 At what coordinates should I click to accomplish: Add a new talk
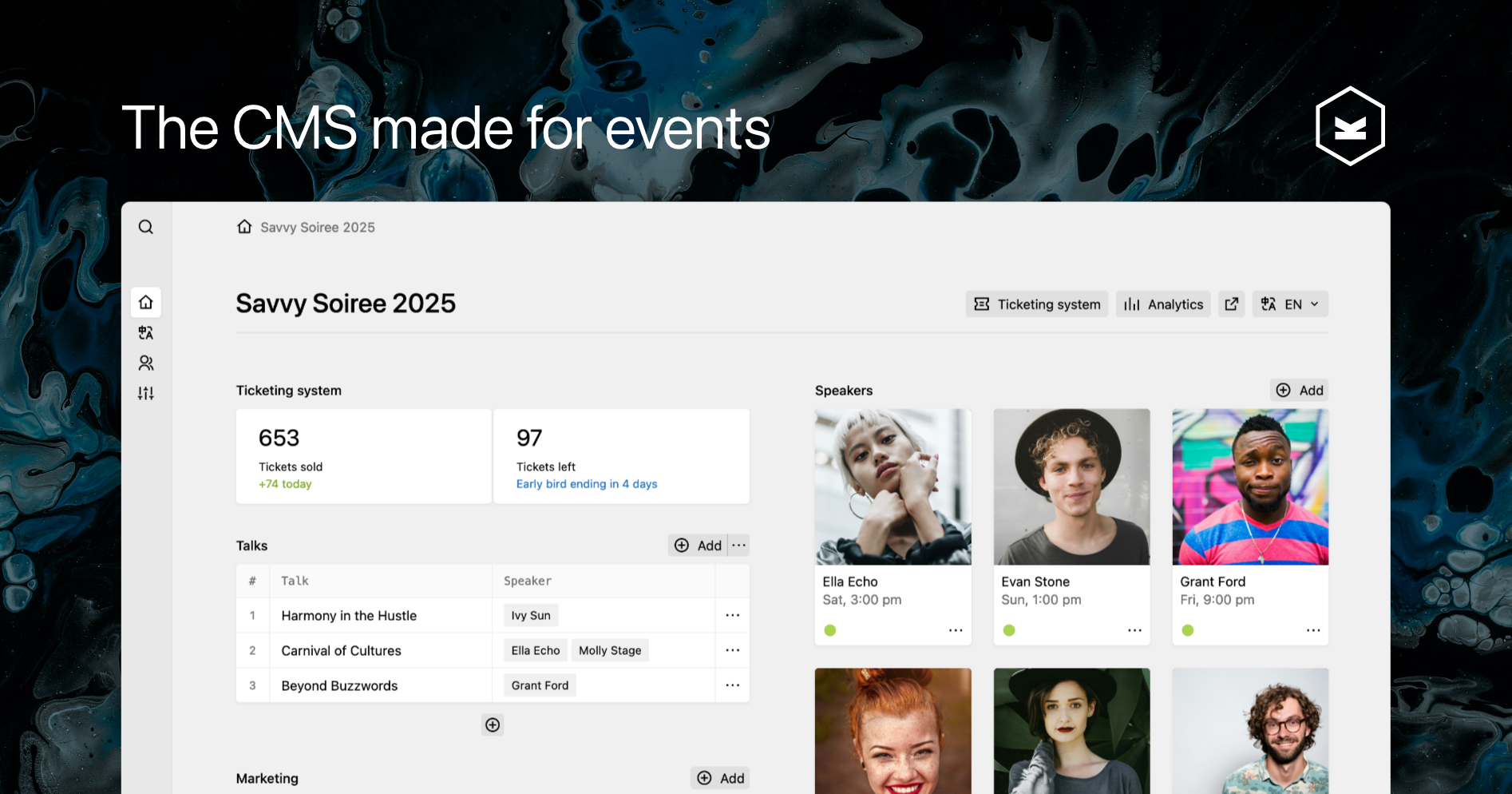(x=698, y=545)
